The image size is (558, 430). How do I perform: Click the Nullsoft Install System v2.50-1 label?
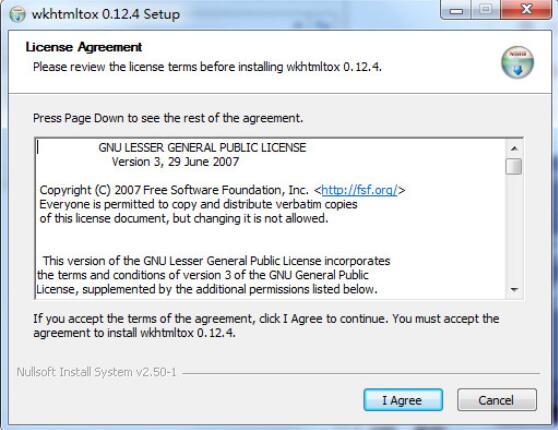[96, 372]
